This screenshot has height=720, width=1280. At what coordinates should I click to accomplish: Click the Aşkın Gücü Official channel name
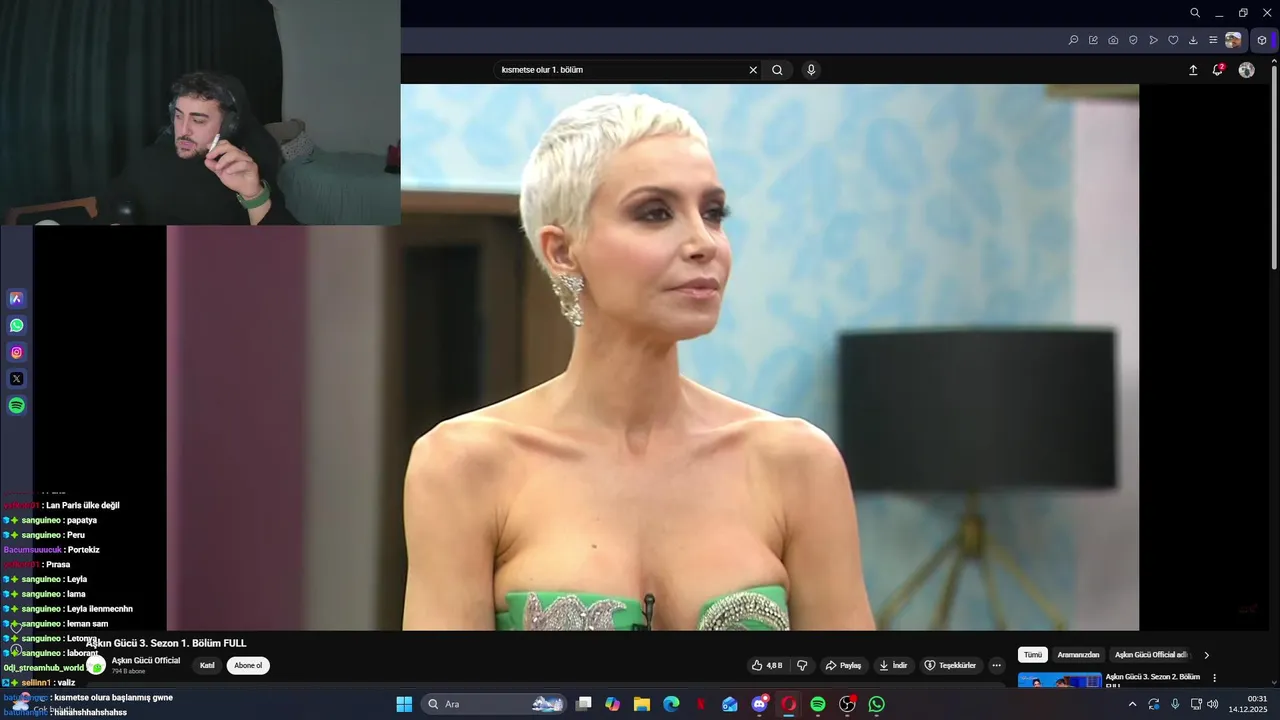146,661
